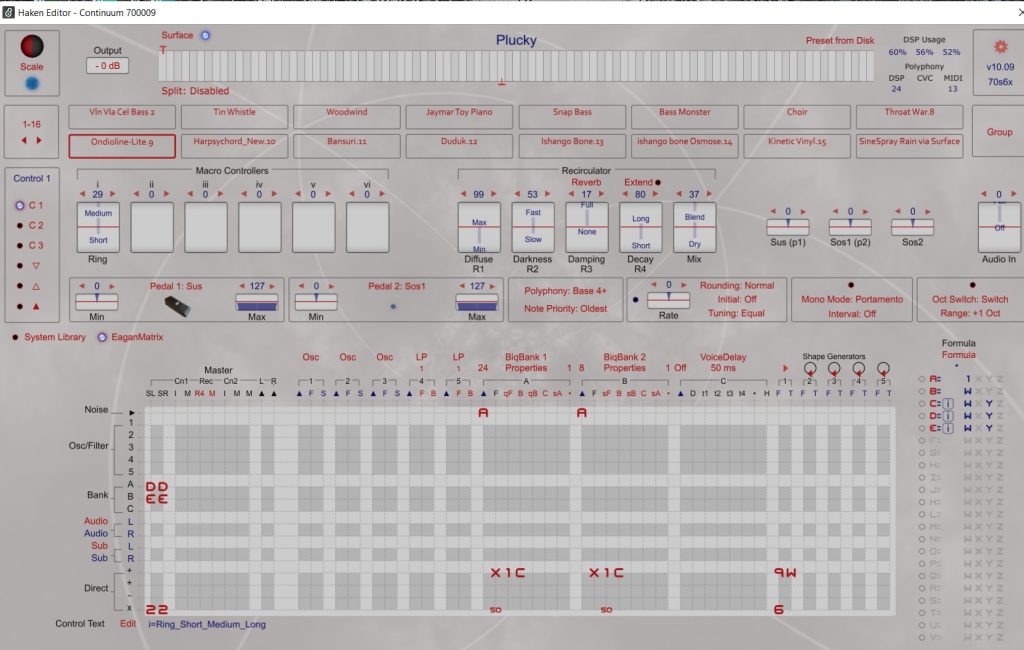Click the sustain pedal icon under Pedal 1
The width and height of the screenshot is (1024, 650).
click(x=177, y=305)
